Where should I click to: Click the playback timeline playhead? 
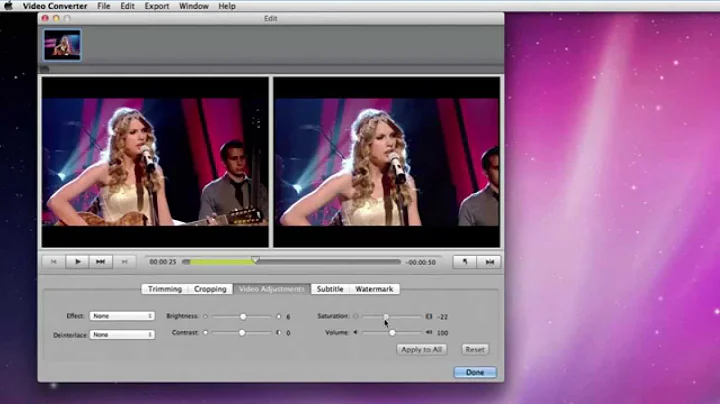pos(255,260)
